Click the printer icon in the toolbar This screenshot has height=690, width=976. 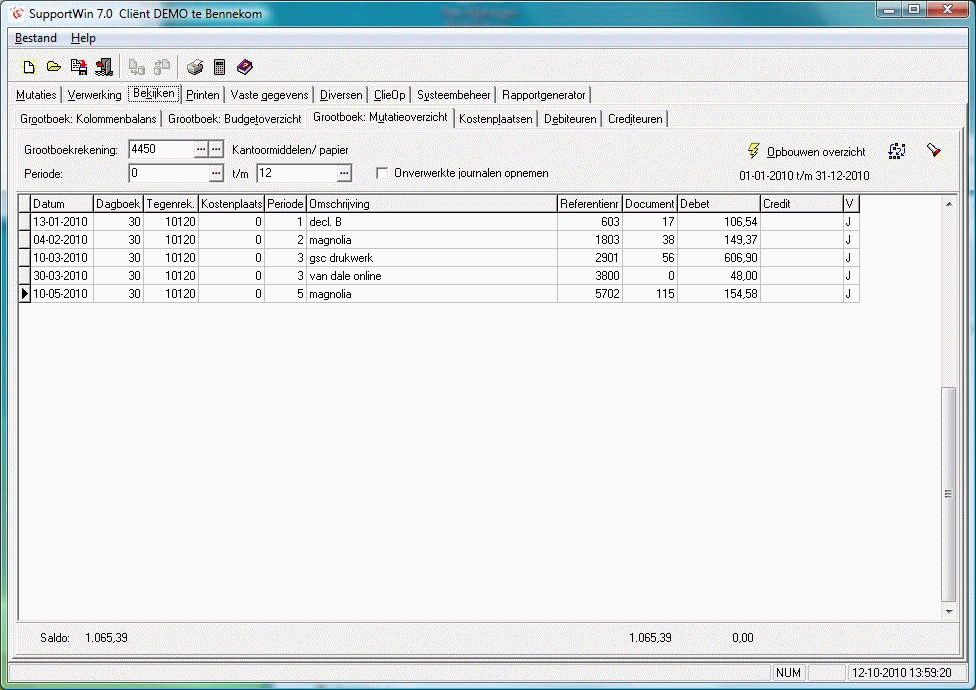point(195,68)
